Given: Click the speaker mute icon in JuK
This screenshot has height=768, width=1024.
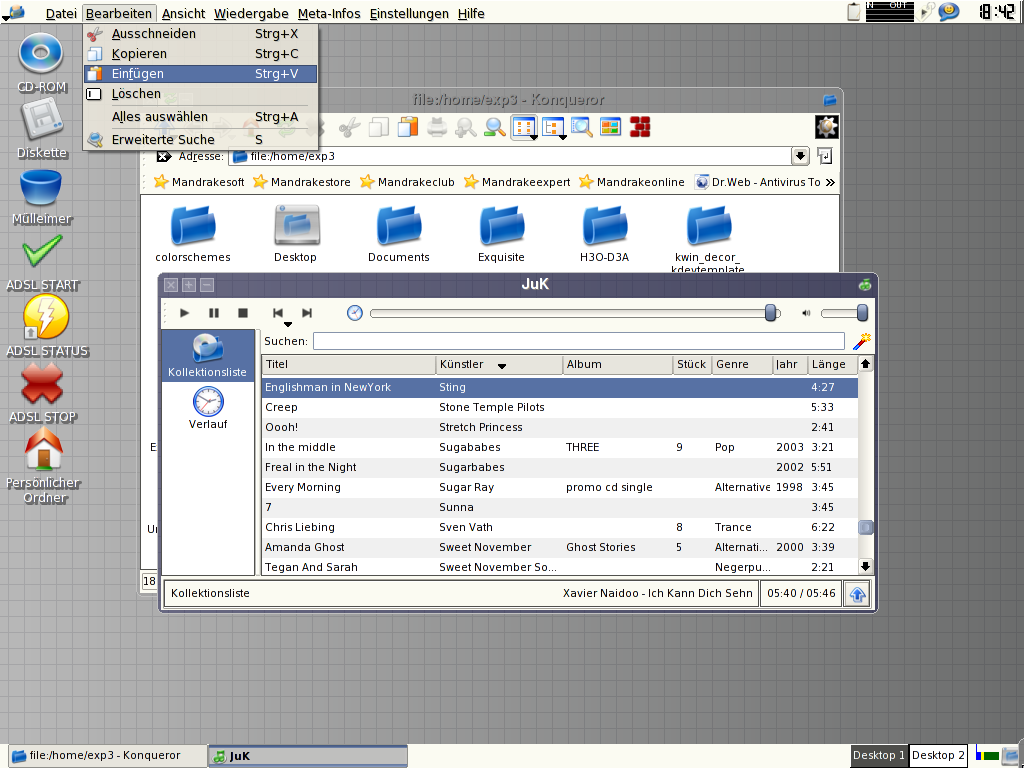Looking at the screenshot, I should pos(806,313).
